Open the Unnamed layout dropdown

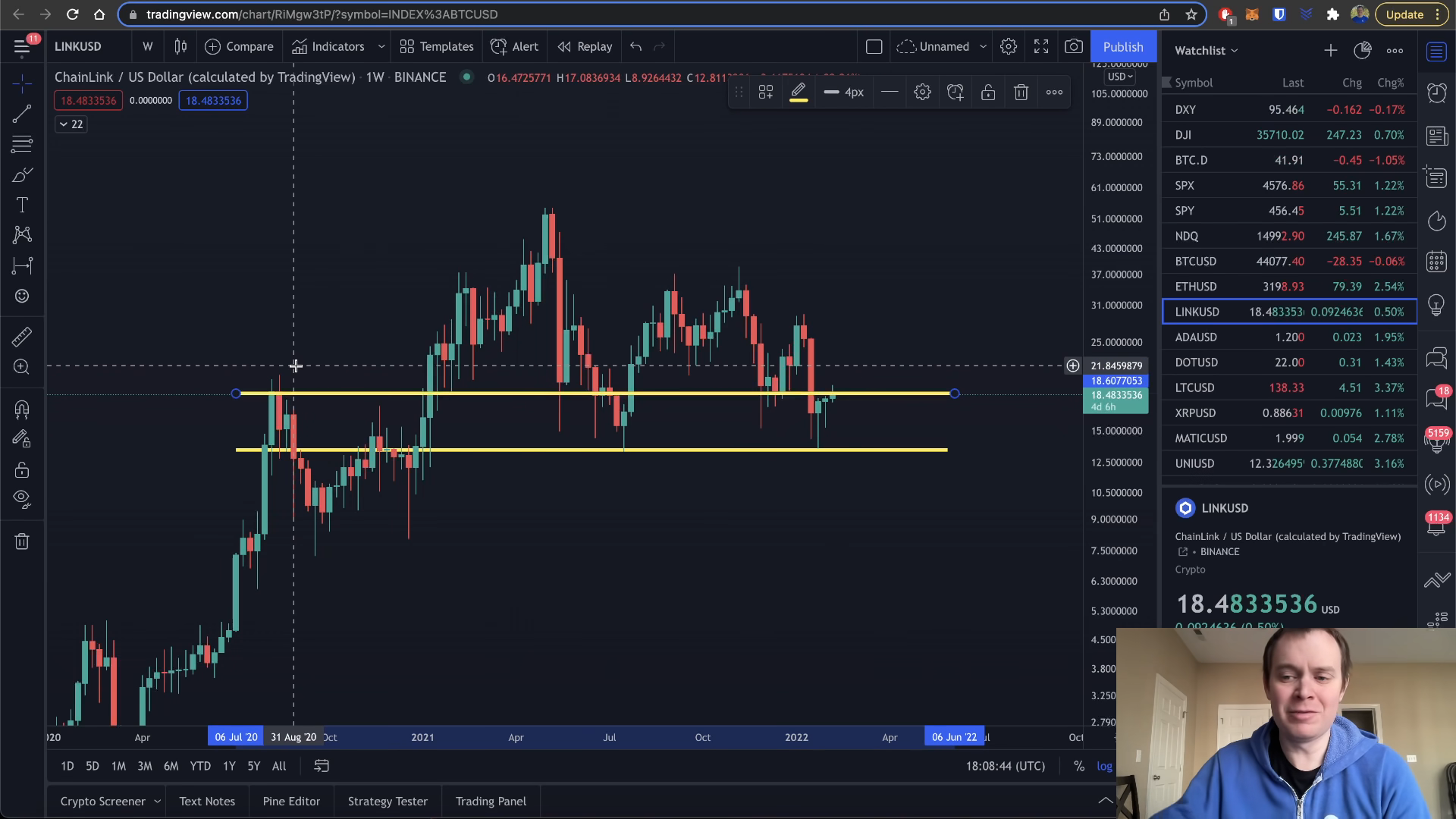(942, 46)
